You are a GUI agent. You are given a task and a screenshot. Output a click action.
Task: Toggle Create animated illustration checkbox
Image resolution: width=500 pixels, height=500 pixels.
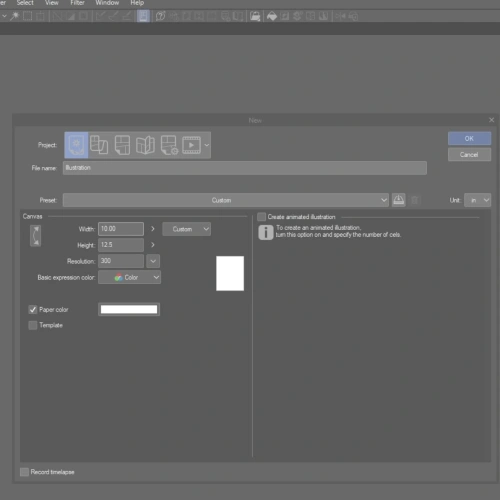pos(262,217)
